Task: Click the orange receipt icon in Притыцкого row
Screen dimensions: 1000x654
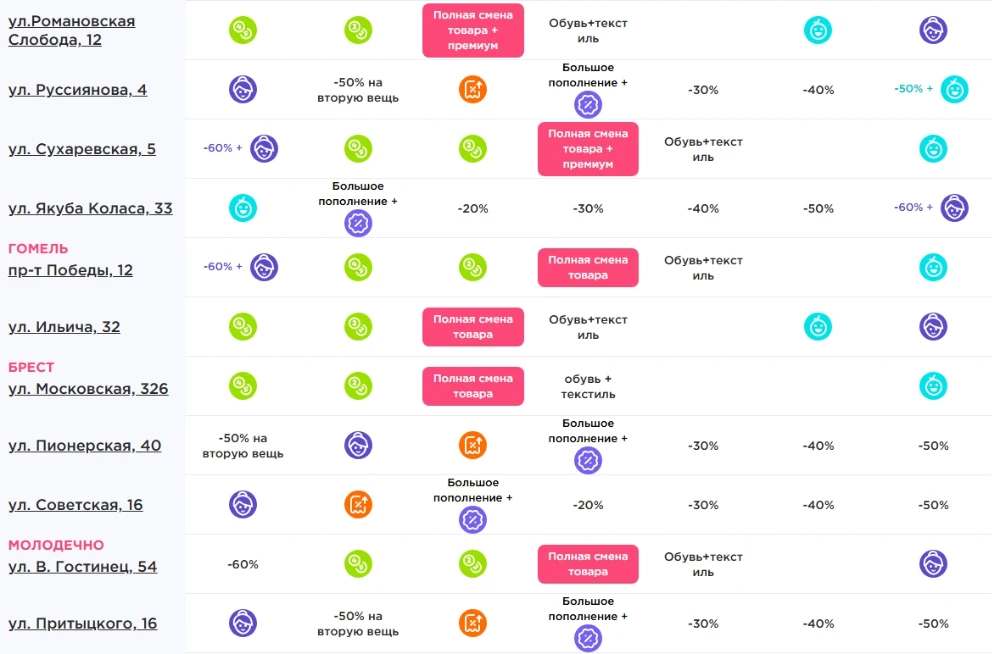Action: click(473, 623)
